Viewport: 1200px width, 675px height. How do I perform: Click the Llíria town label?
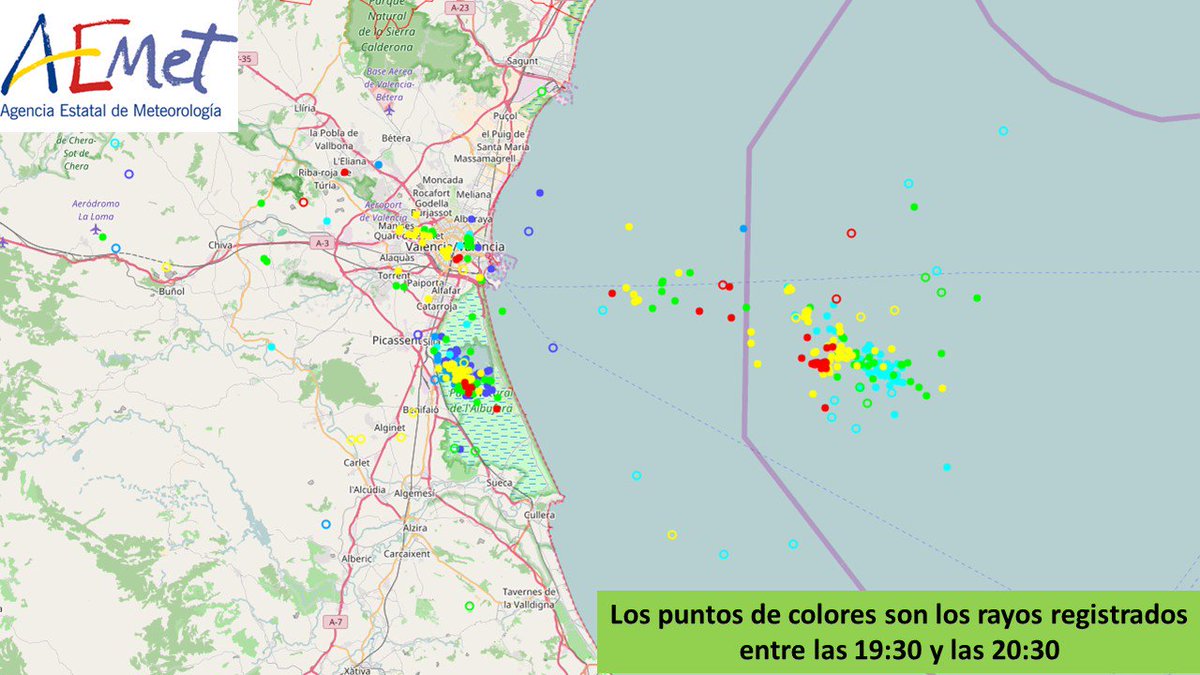[305, 106]
